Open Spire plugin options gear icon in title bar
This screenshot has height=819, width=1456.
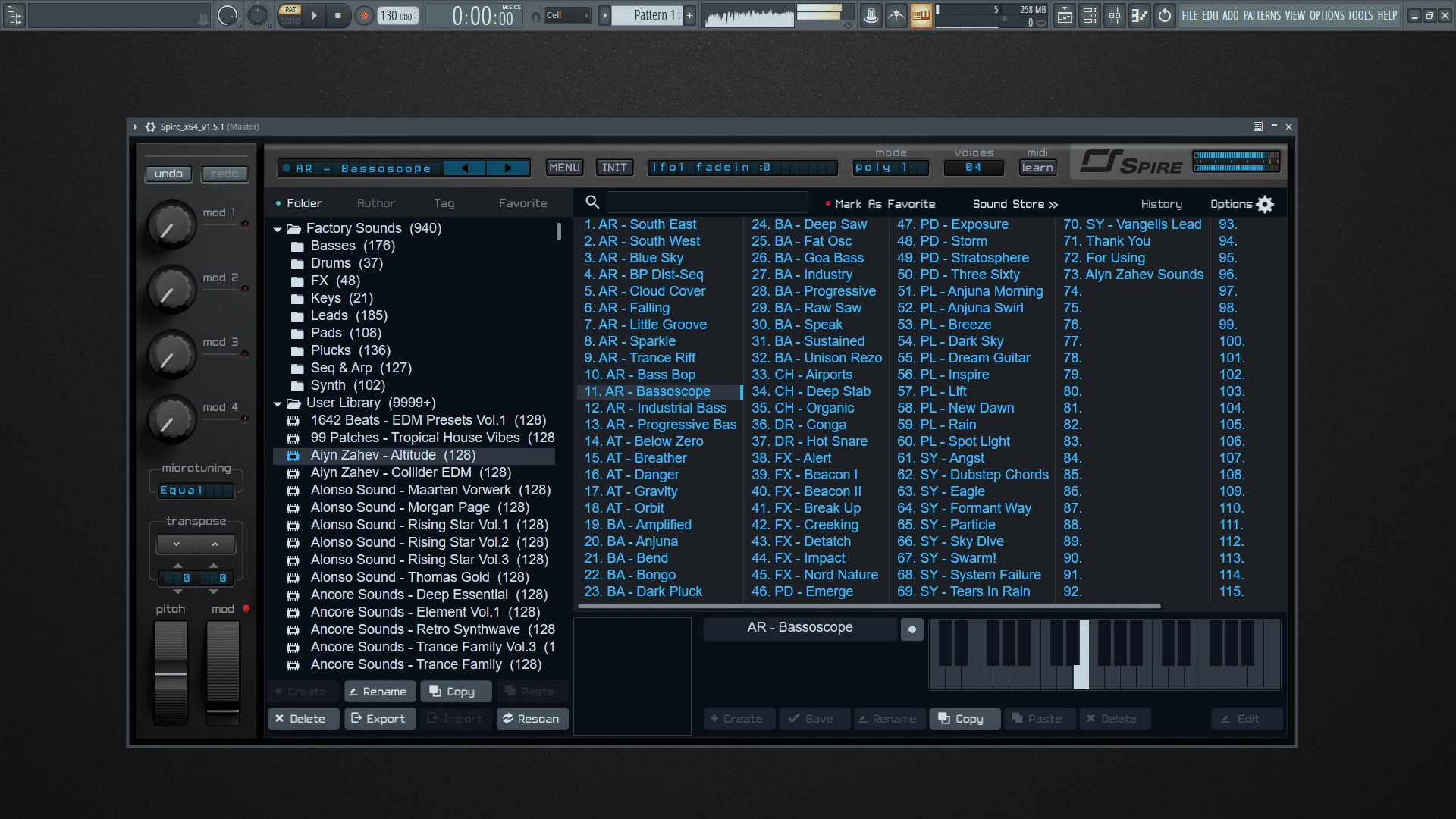click(150, 127)
